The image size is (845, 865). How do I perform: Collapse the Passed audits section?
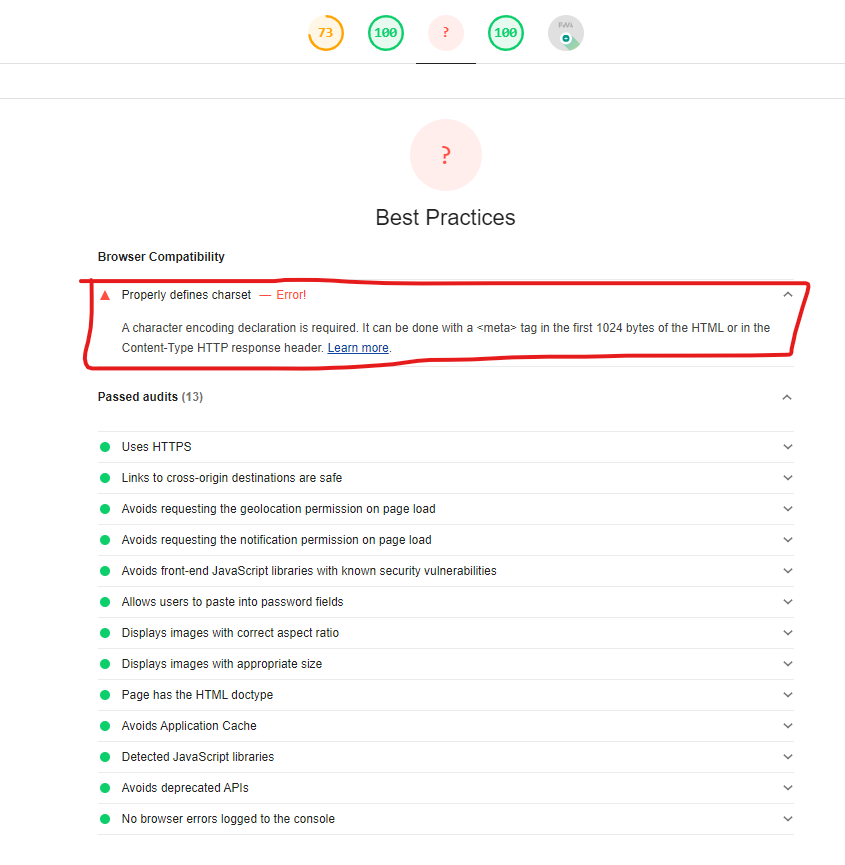pyautogui.click(x=787, y=397)
